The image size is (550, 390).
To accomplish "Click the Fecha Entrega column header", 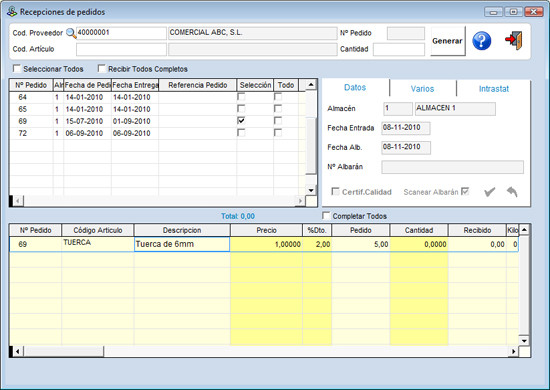I will 135,85.
